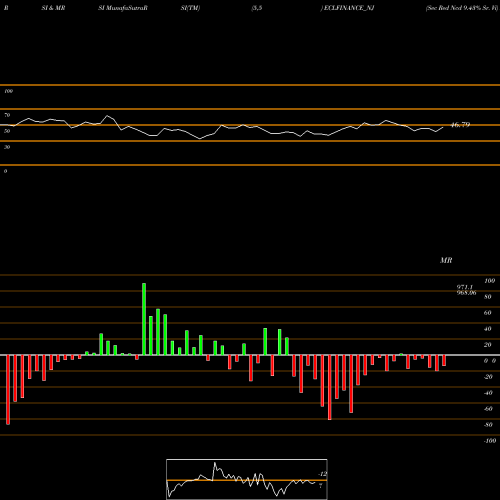Open the mini overview chart thumbnail

[x=247, y=479]
